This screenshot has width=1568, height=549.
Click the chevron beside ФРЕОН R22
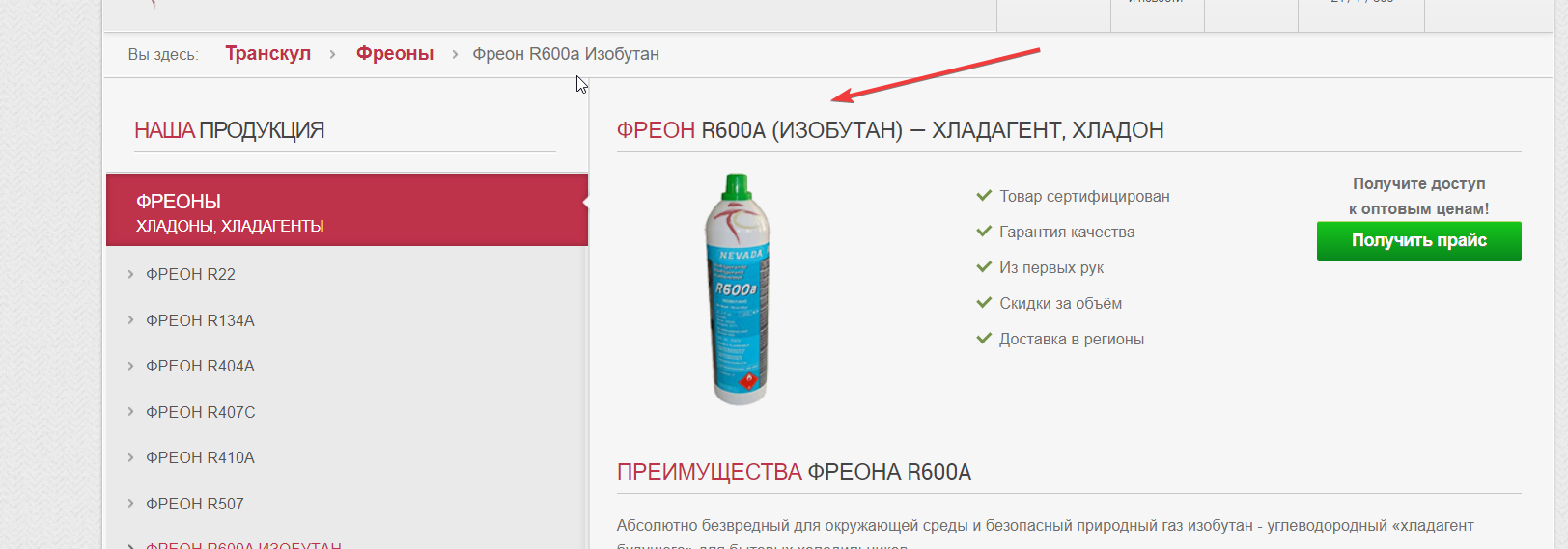coord(130,274)
